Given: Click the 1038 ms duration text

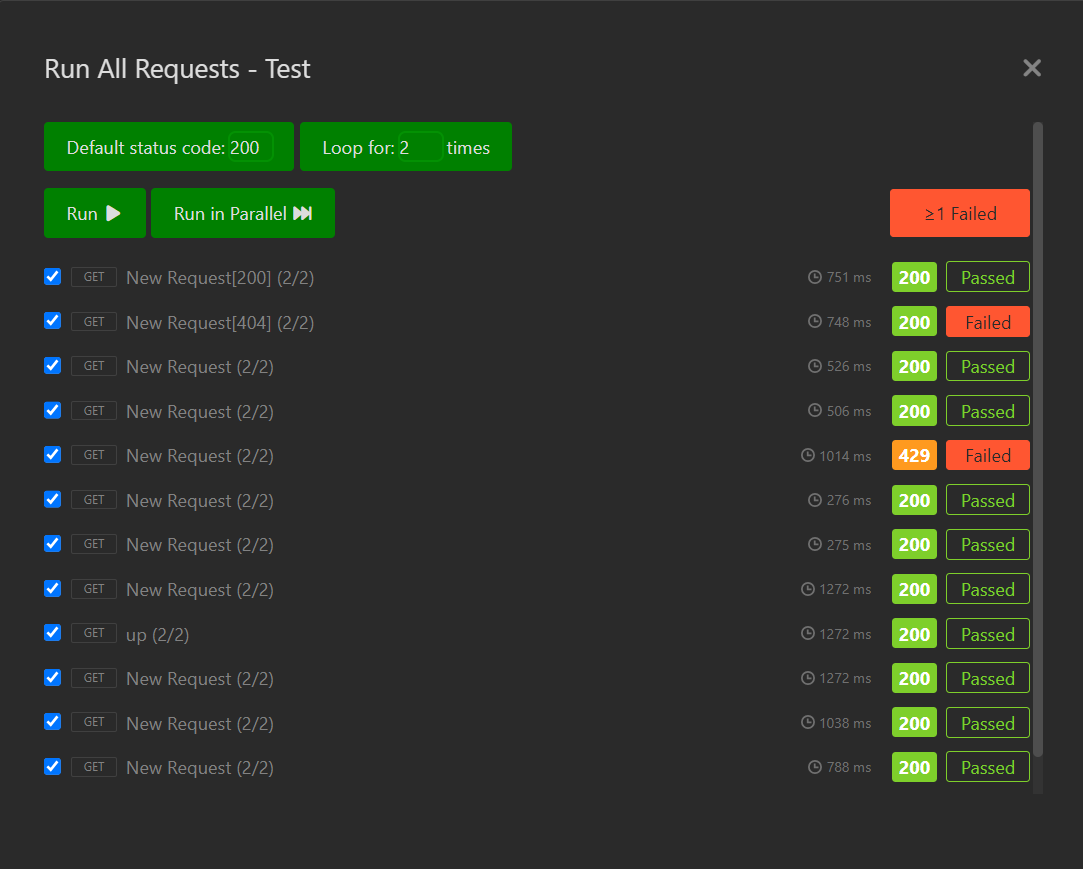Looking at the screenshot, I should [845, 723].
